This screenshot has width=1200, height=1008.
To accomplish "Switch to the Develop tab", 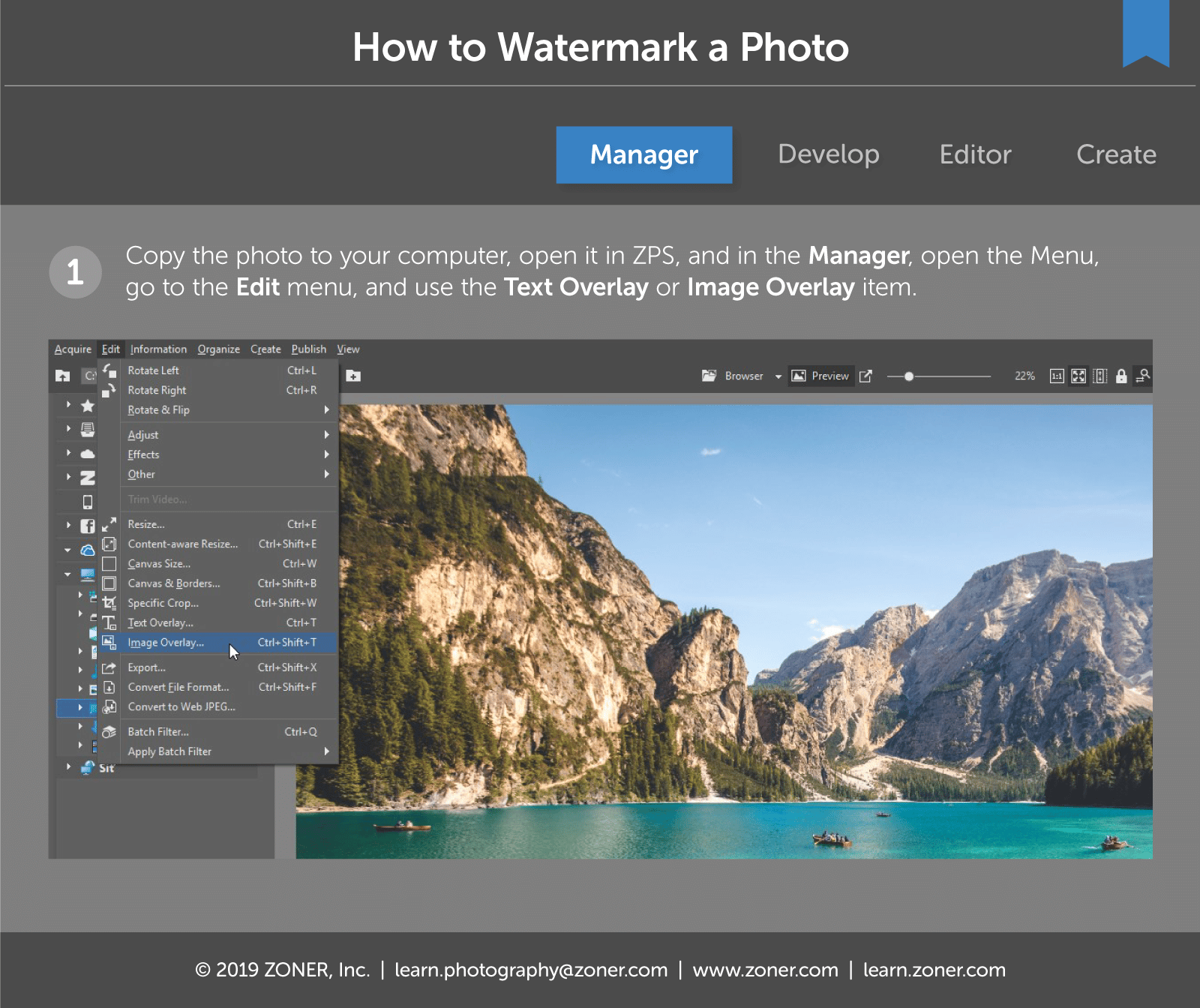I will pyautogui.click(x=828, y=154).
